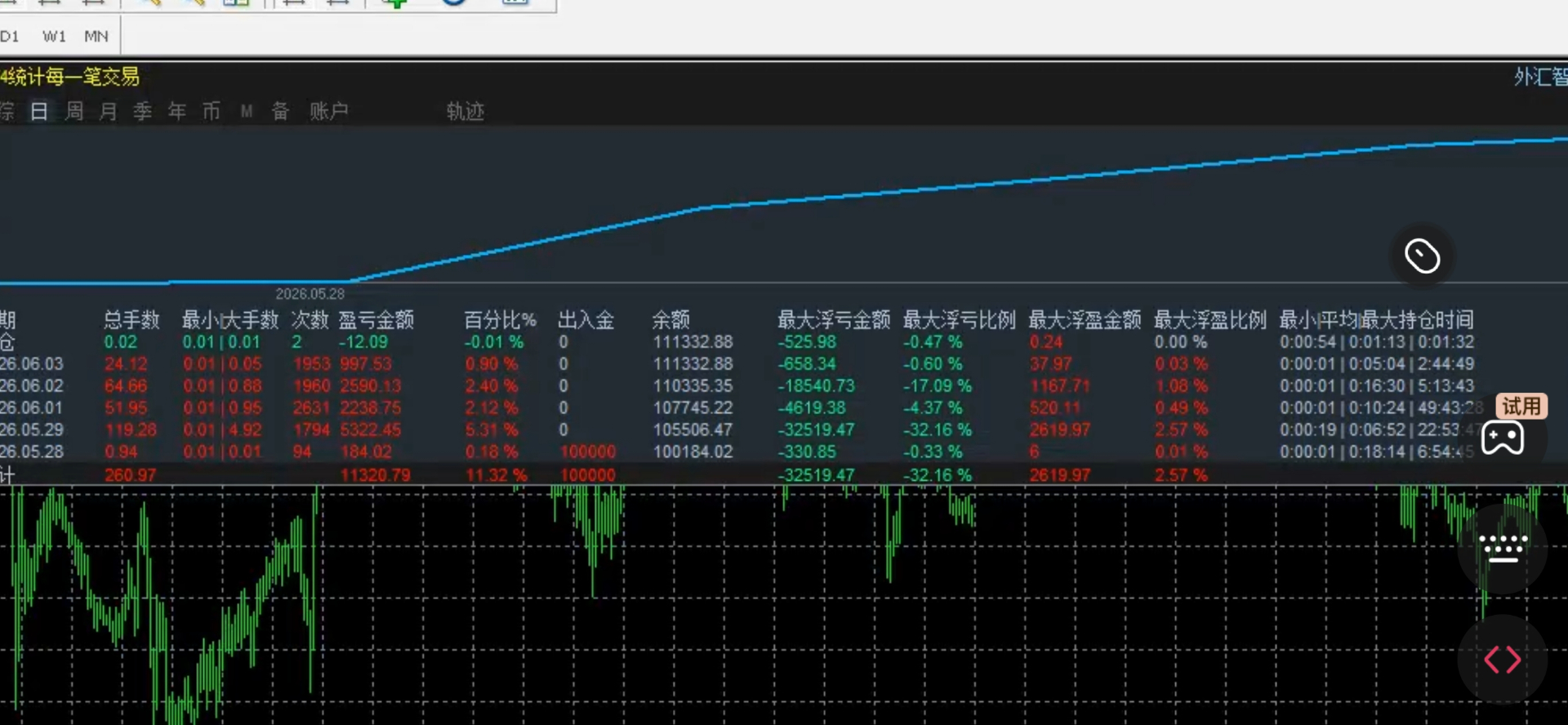Click the profit value 5322.45
Screen dimensions: 1568x725
[370, 429]
